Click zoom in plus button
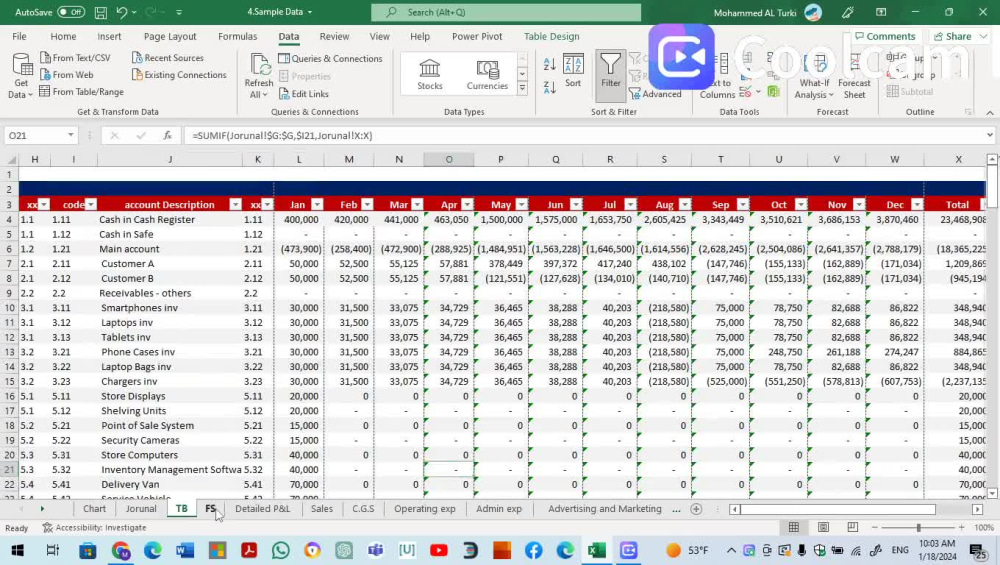Image resolution: width=1000 pixels, height=565 pixels. (962, 527)
